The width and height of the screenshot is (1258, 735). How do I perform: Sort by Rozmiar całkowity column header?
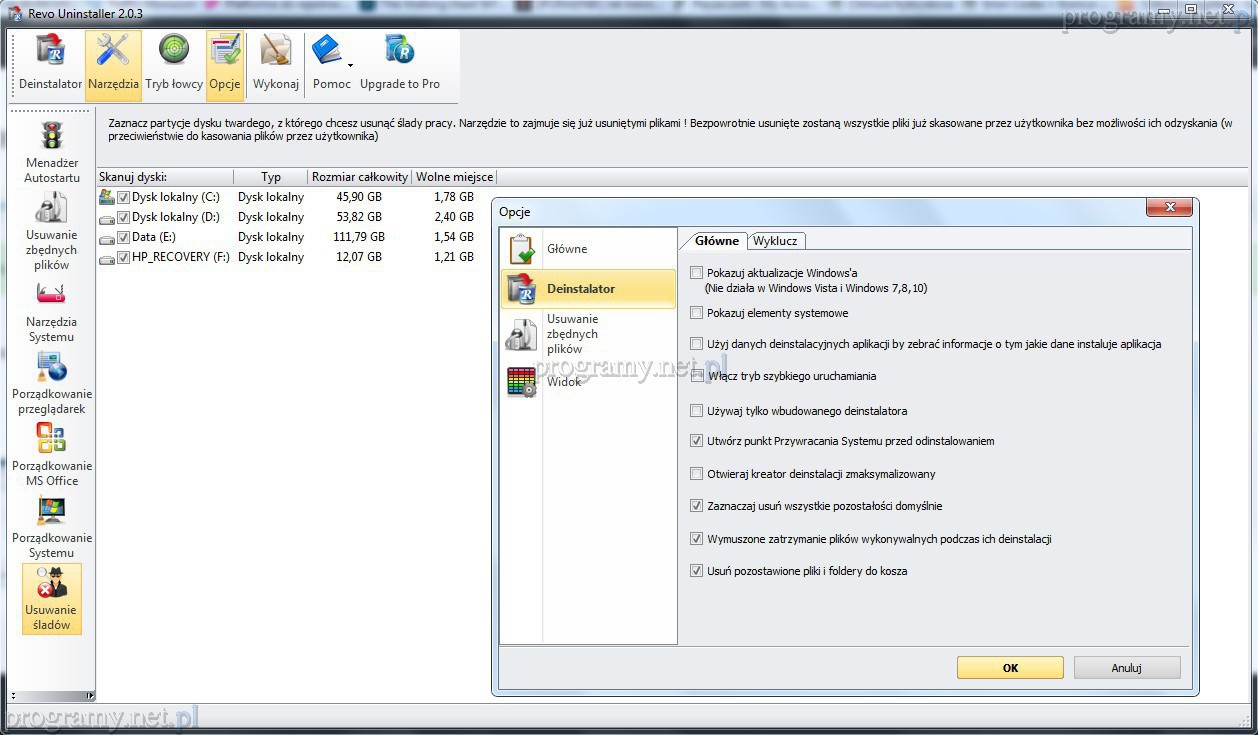(x=359, y=177)
